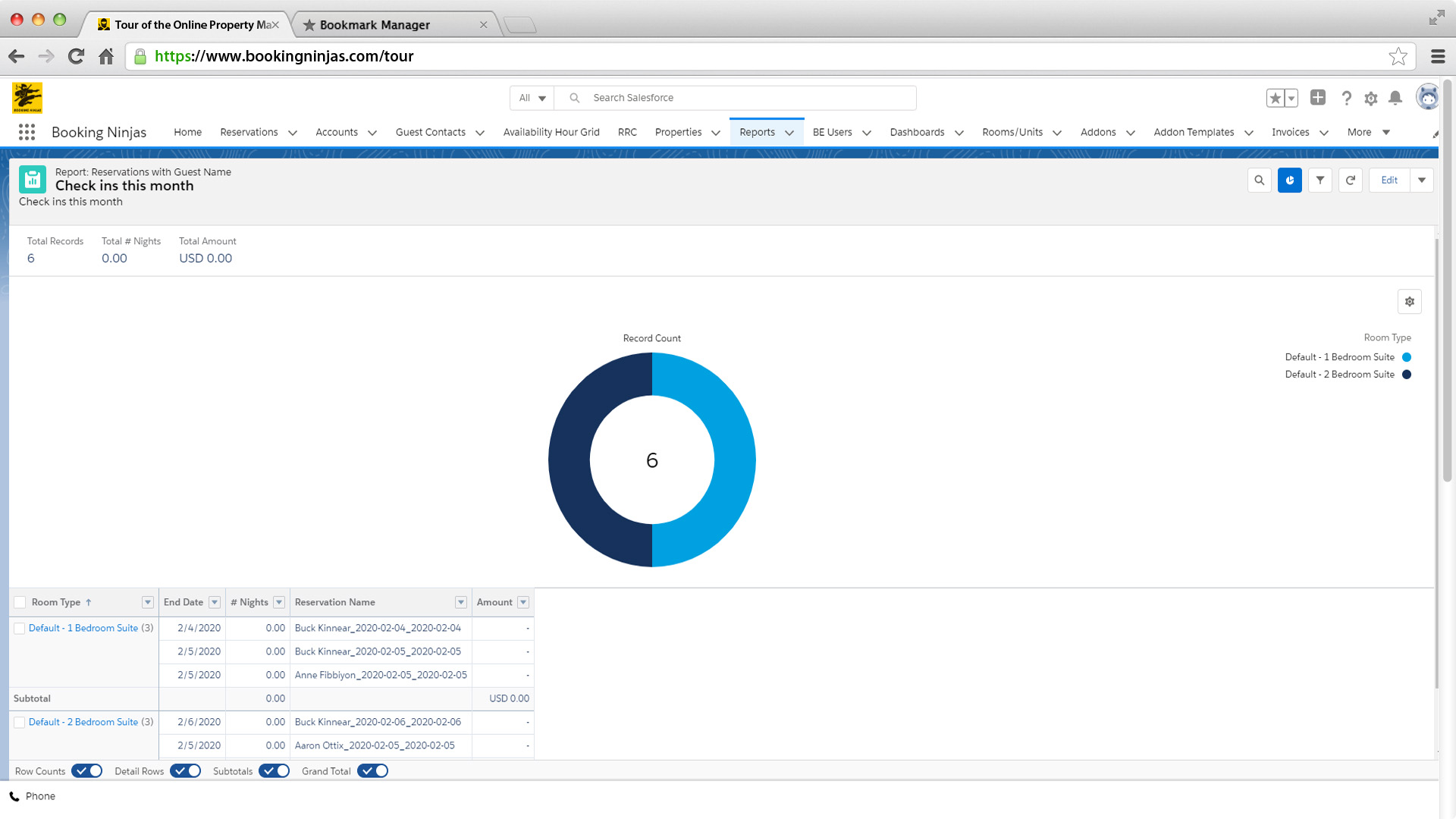Click the Booking Ninjas logo
Screen dimensions: 1456x819
(x=27, y=98)
